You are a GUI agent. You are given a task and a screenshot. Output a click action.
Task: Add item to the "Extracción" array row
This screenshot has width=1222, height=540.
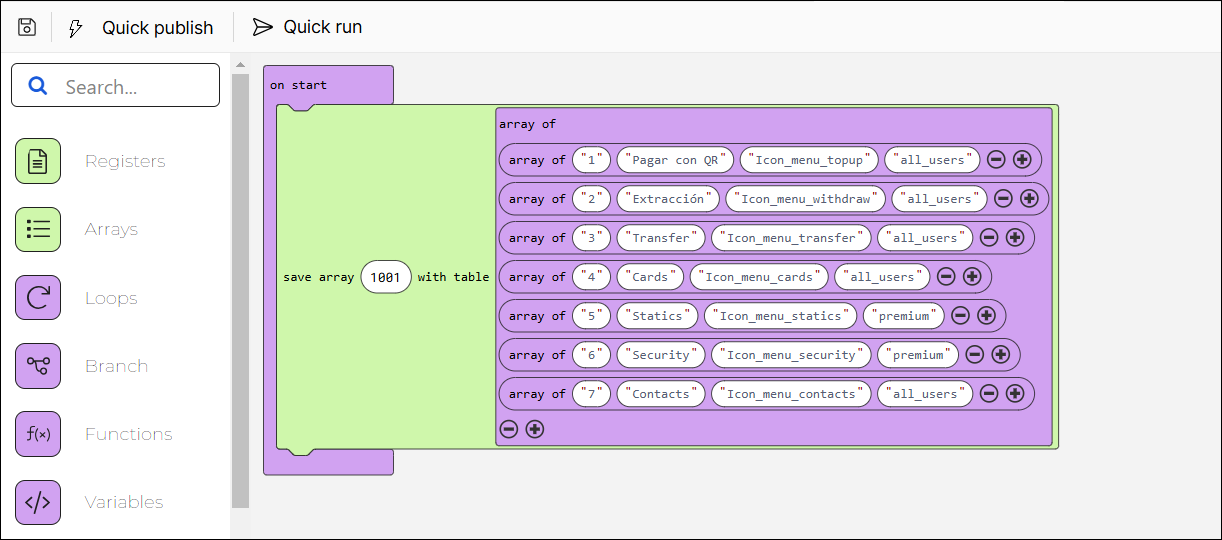[1029, 199]
